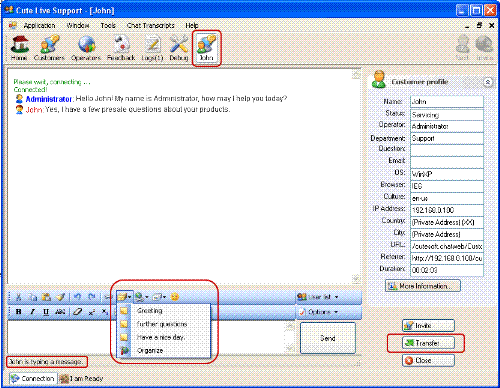
Task: Open the Operators view
Action: pyautogui.click(x=86, y=48)
